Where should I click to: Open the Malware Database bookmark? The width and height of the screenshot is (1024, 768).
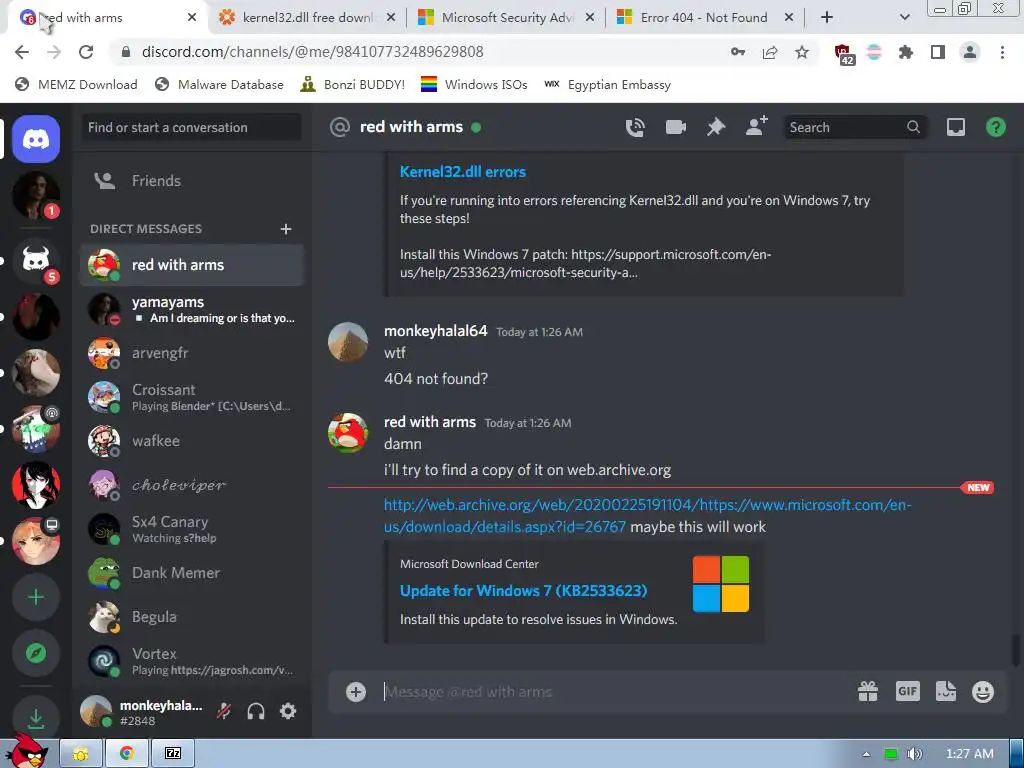219,84
